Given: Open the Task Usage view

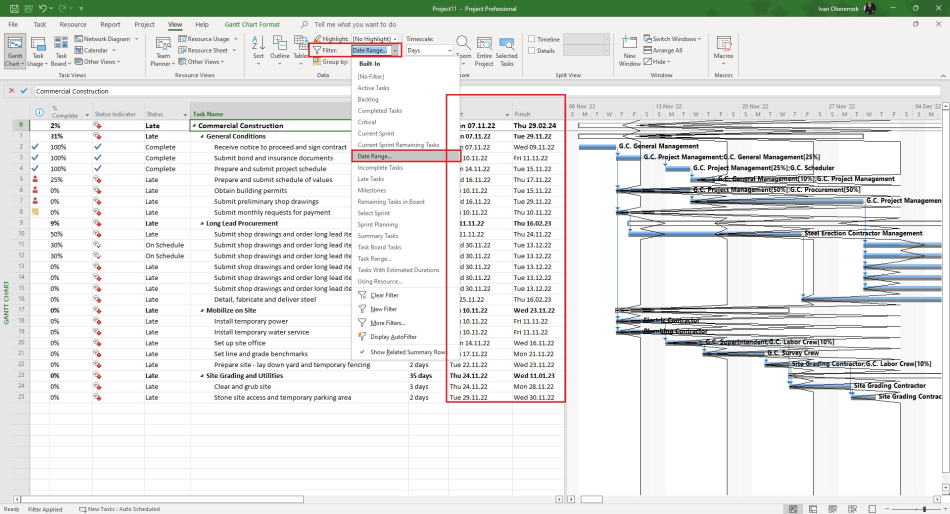Looking at the screenshot, I should (38, 51).
